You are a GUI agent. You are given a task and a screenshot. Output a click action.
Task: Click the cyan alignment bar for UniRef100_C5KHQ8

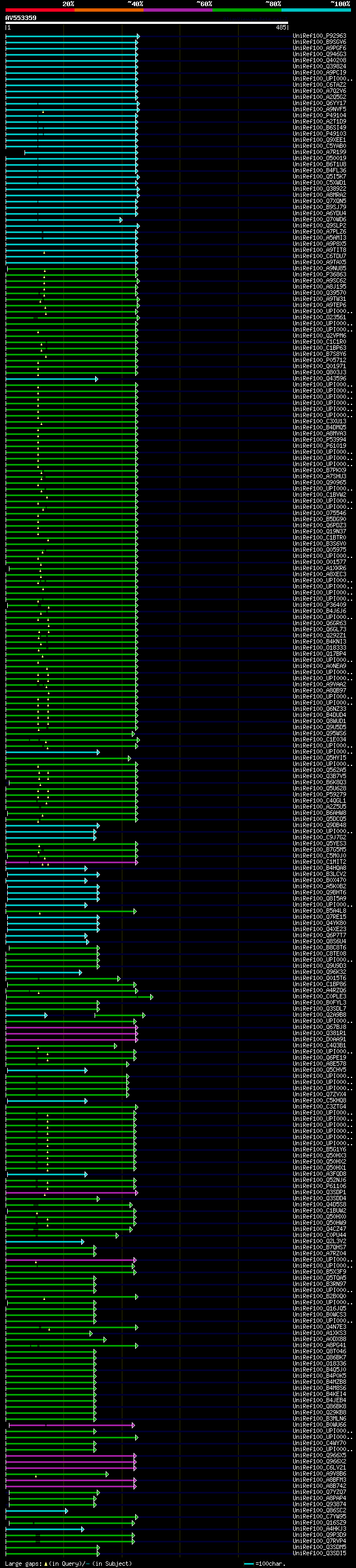coord(47,1101)
